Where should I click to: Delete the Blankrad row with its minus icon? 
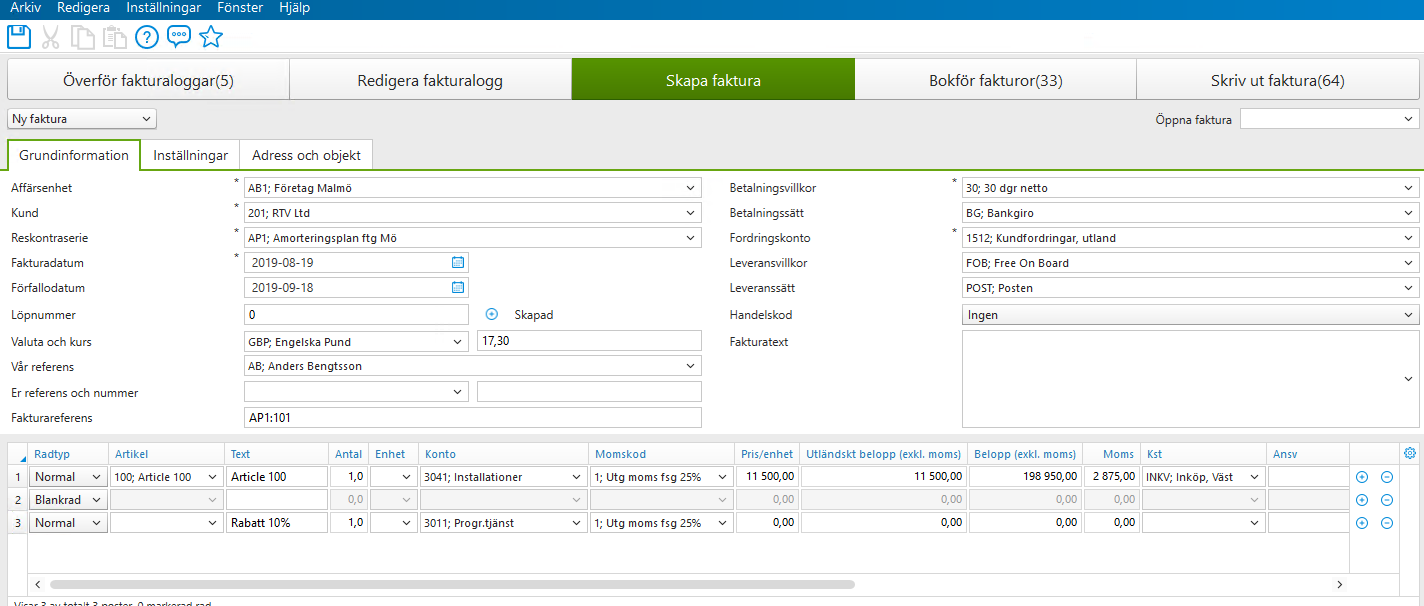[1387, 499]
